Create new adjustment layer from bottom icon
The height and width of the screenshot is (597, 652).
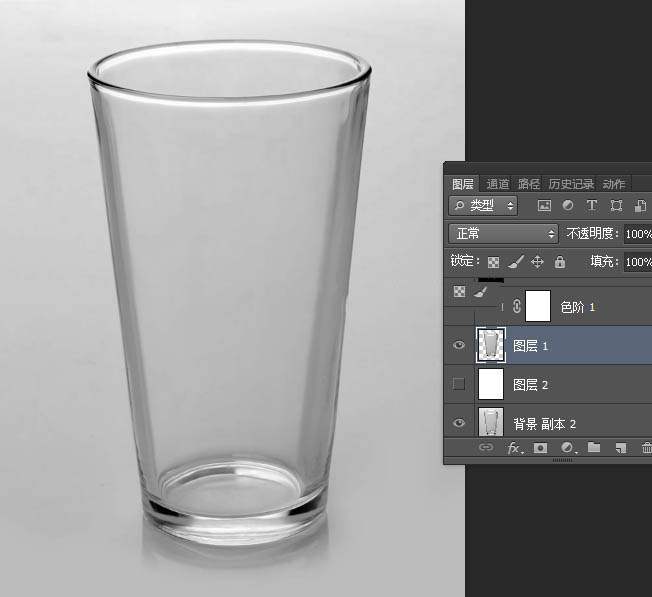[x=567, y=448]
